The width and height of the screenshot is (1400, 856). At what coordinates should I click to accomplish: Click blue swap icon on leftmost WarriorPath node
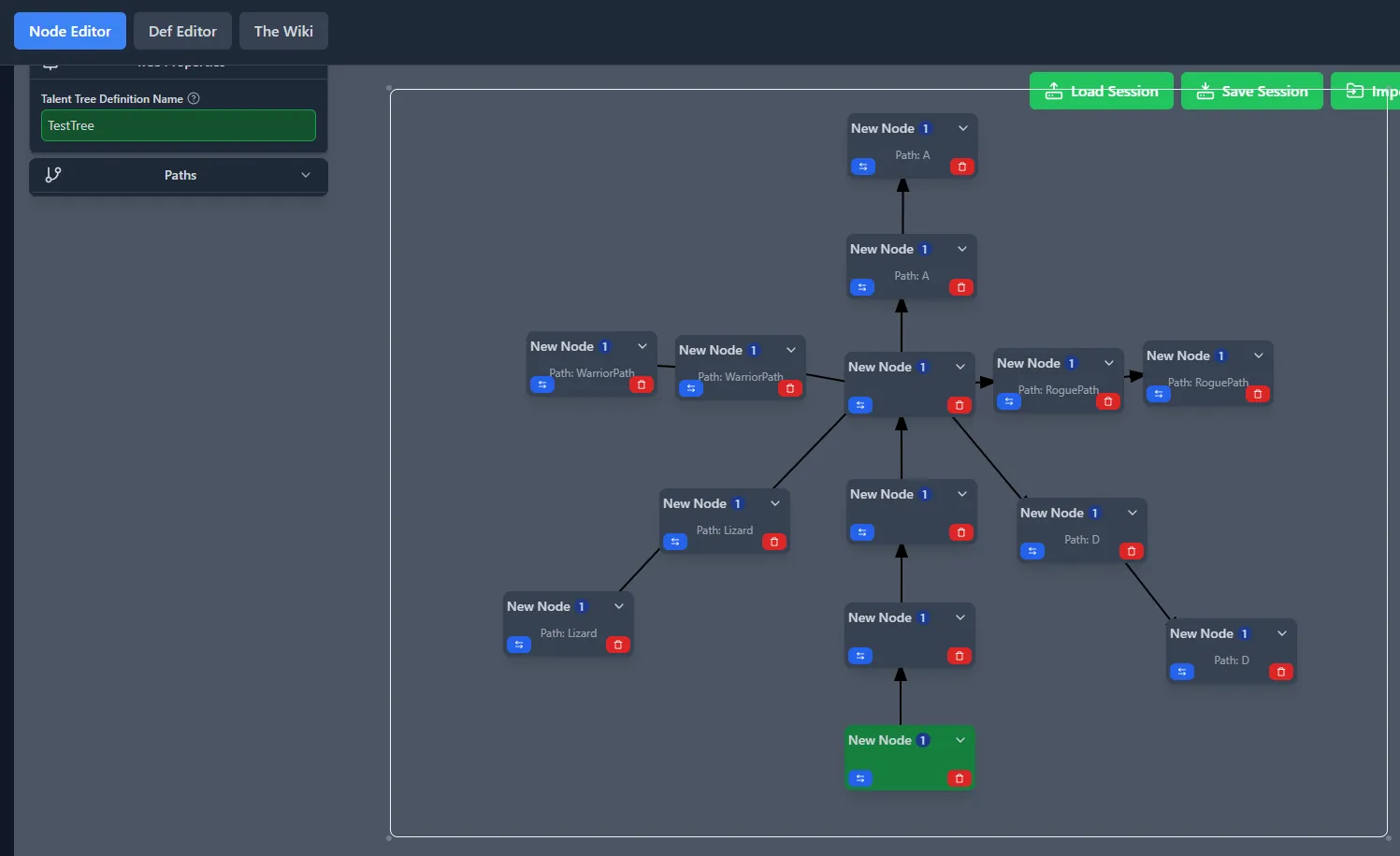pos(542,384)
